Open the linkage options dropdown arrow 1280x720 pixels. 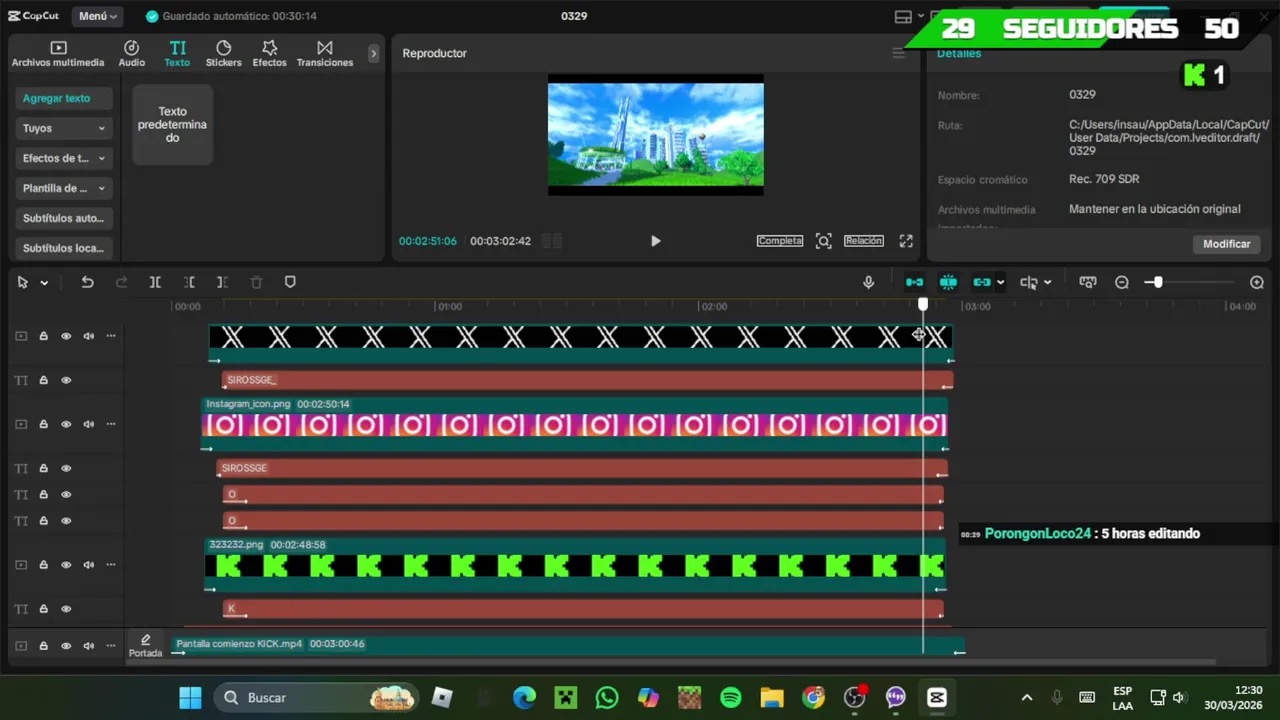pyautogui.click(x=1000, y=283)
